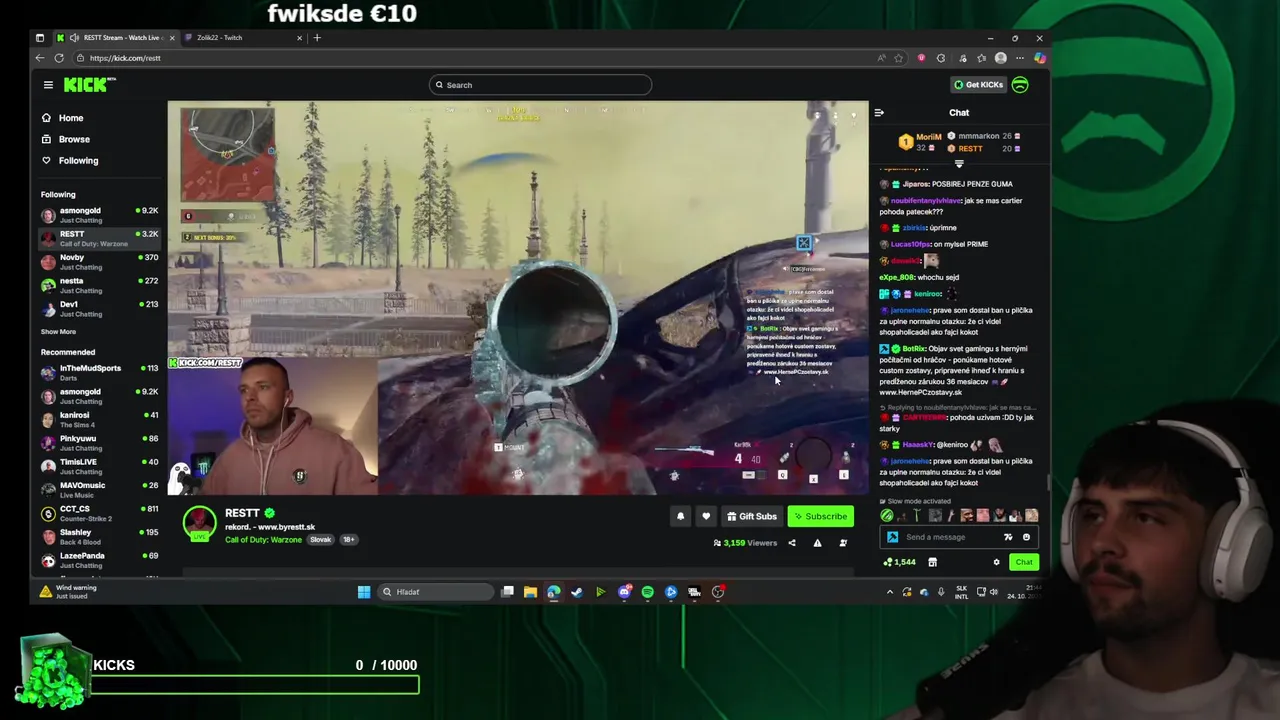Click the Slovak language tag
1280x720 pixels.
[320, 540]
